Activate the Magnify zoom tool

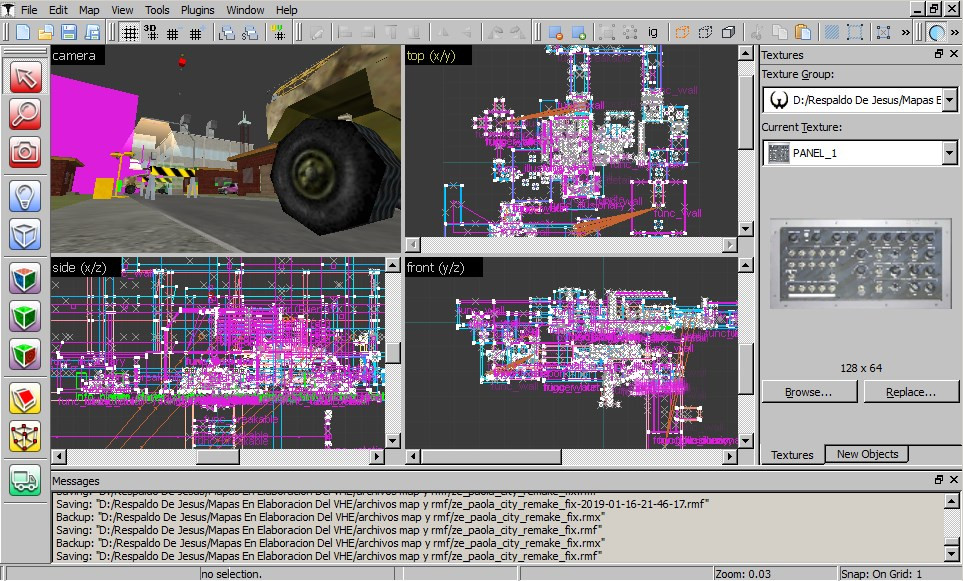point(25,115)
